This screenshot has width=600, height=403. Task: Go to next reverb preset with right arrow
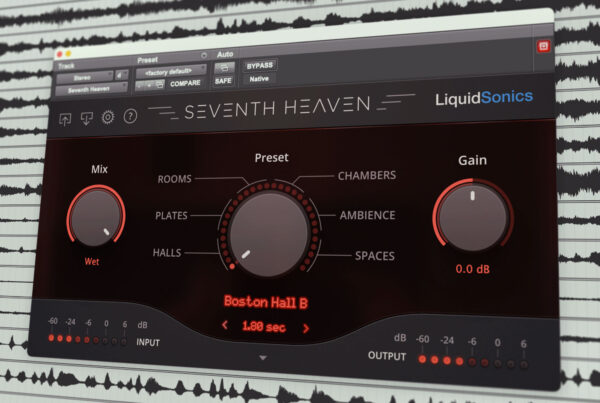[306, 328]
